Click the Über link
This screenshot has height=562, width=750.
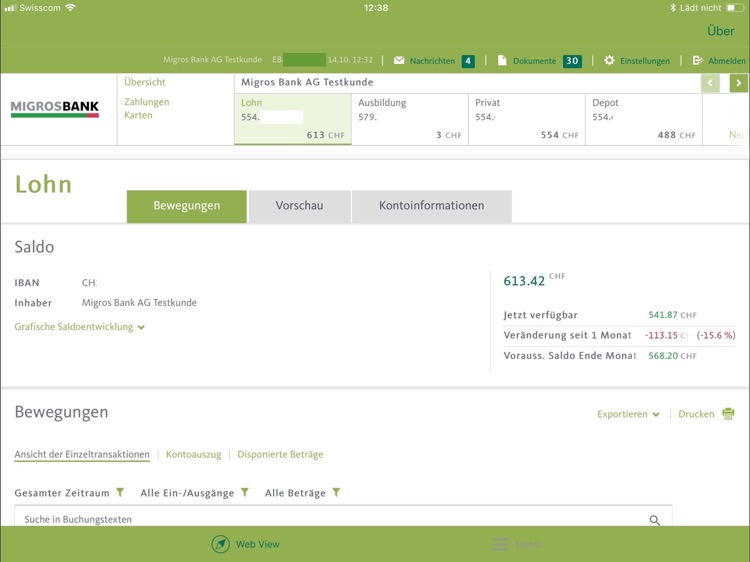[720, 31]
